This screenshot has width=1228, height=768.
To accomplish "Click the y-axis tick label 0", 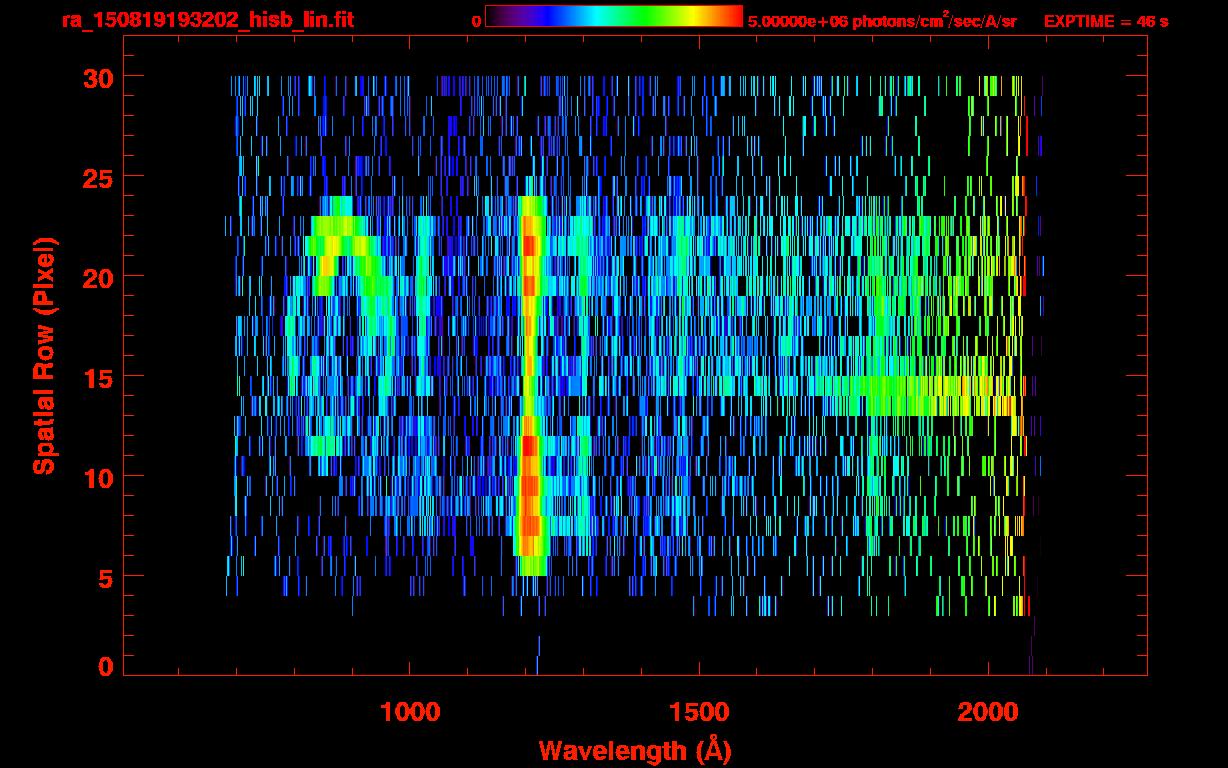I will click(106, 667).
